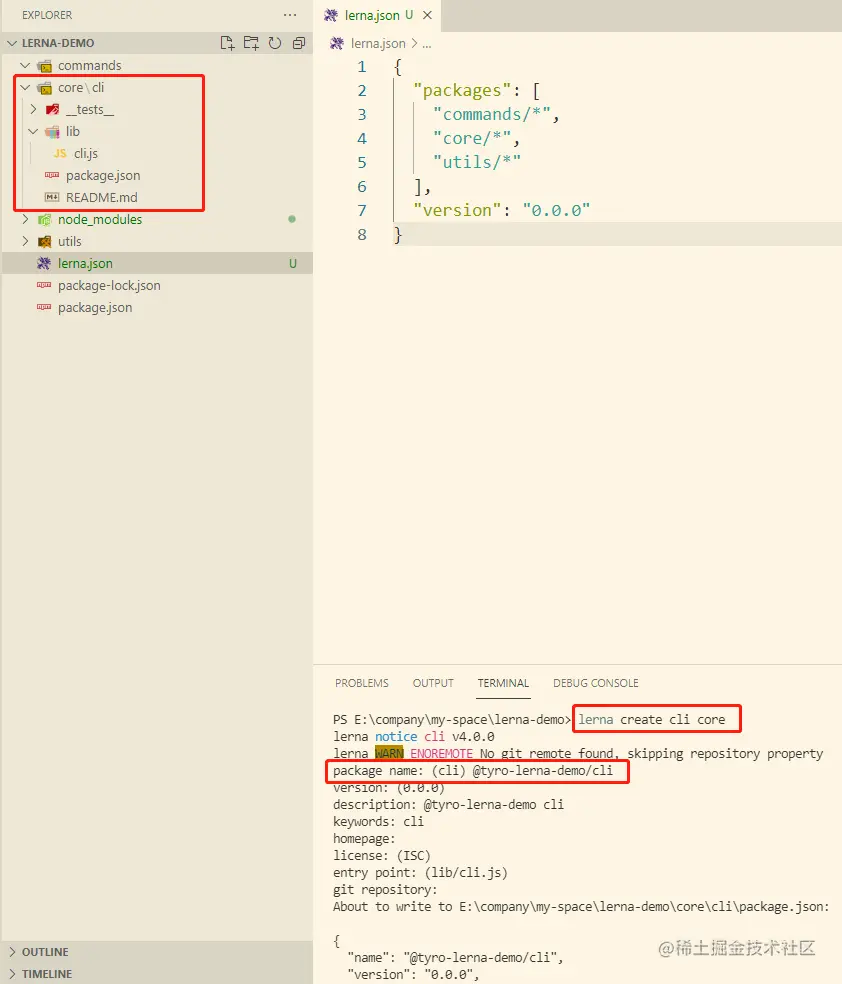Click the markdown icon of README.md
Image resolution: width=842 pixels, height=984 pixels.
tap(52, 197)
